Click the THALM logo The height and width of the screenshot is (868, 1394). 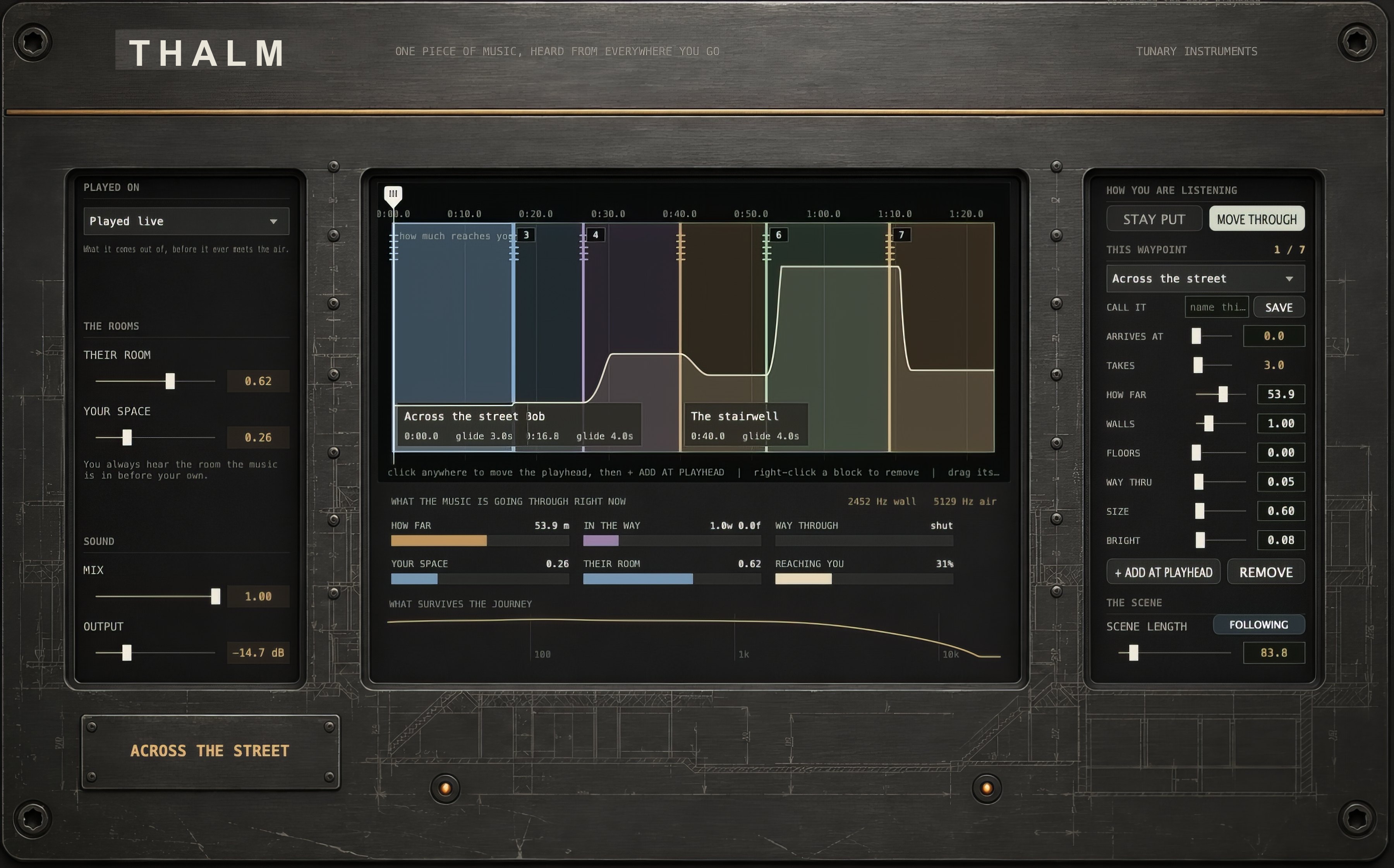[x=207, y=53]
